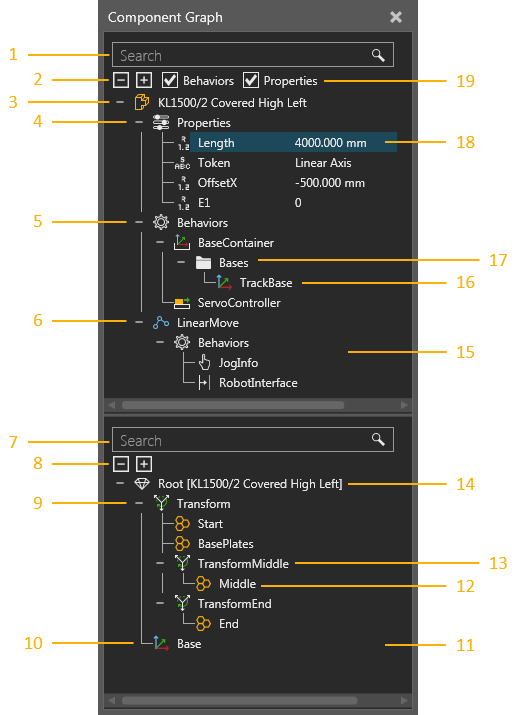Toggle the Properties checkbox off

tap(251, 80)
